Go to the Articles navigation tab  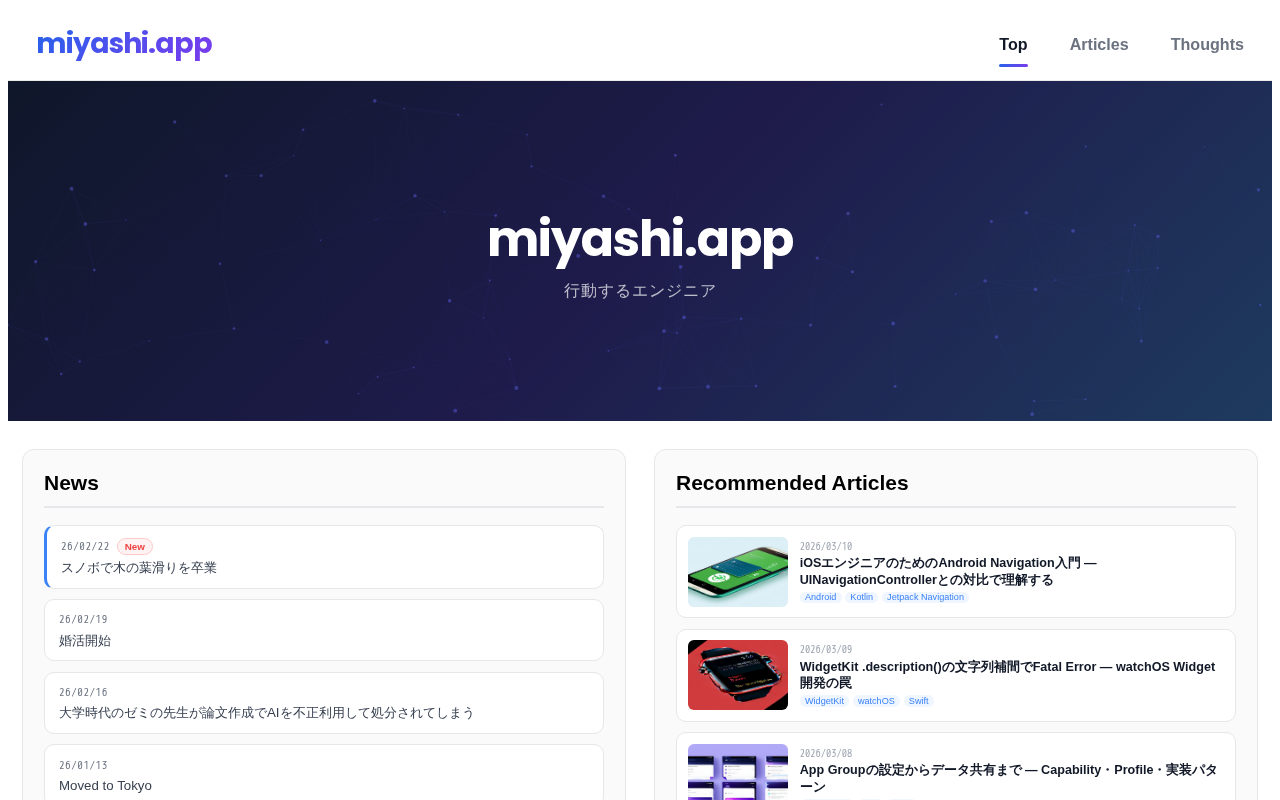(1099, 45)
